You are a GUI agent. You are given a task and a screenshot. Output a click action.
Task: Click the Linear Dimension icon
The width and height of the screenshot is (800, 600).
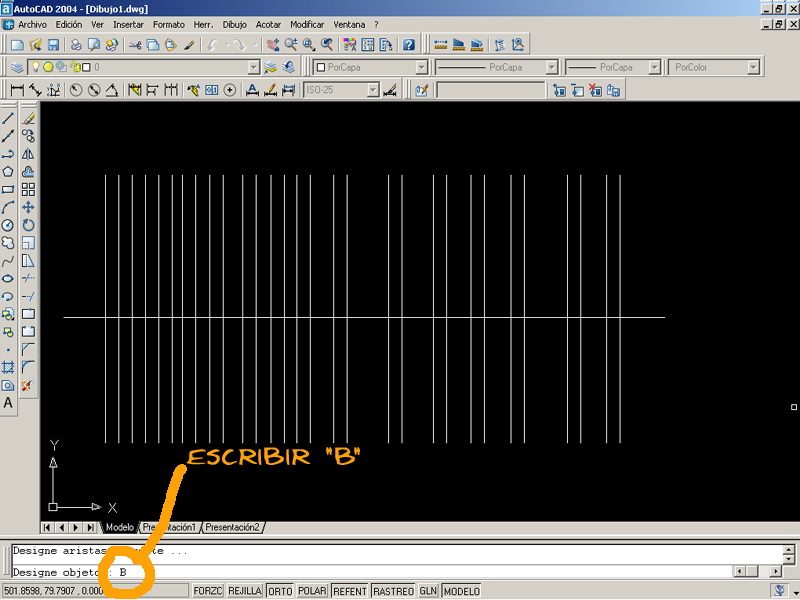(17, 90)
